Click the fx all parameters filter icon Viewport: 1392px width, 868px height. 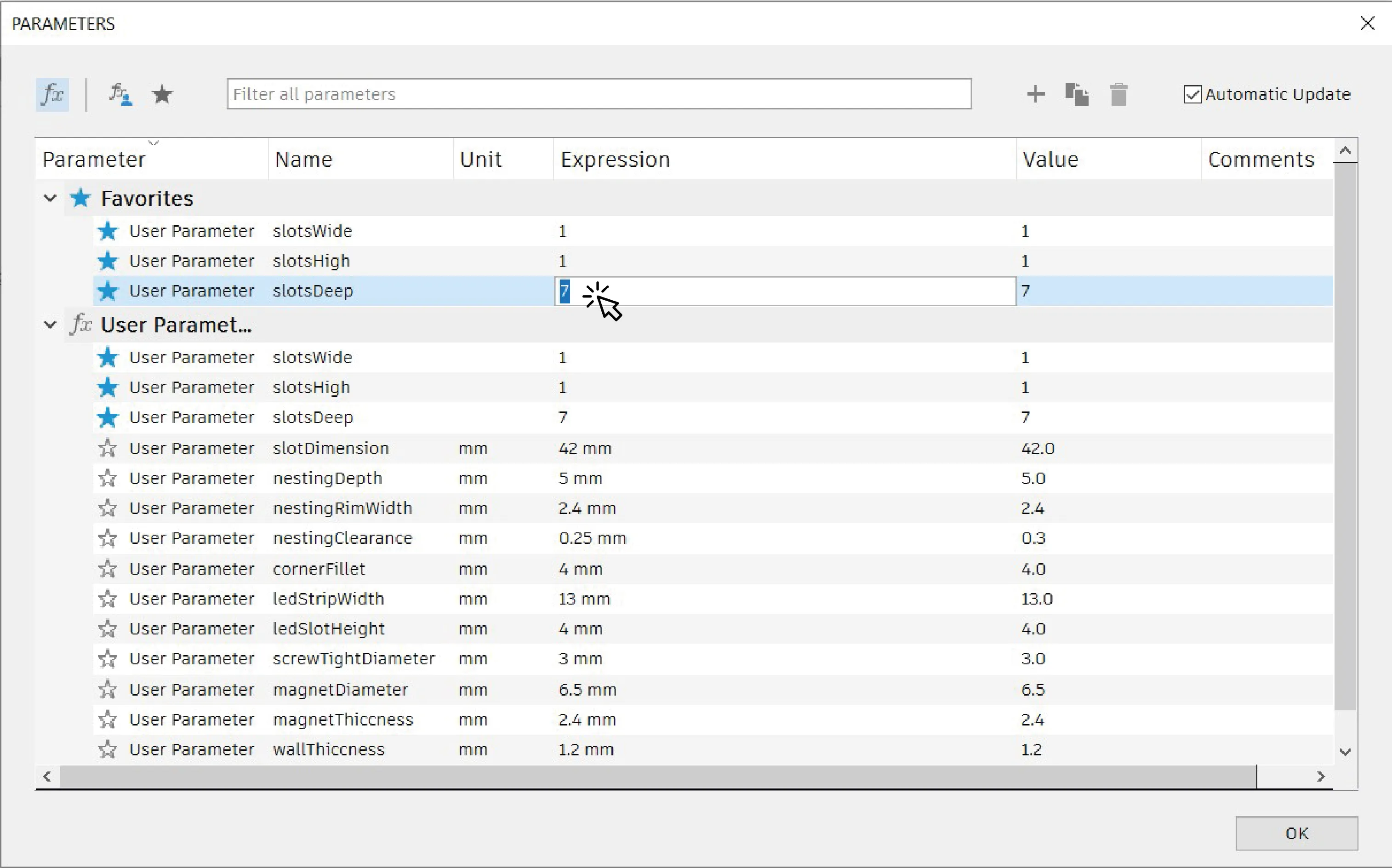click(52, 94)
